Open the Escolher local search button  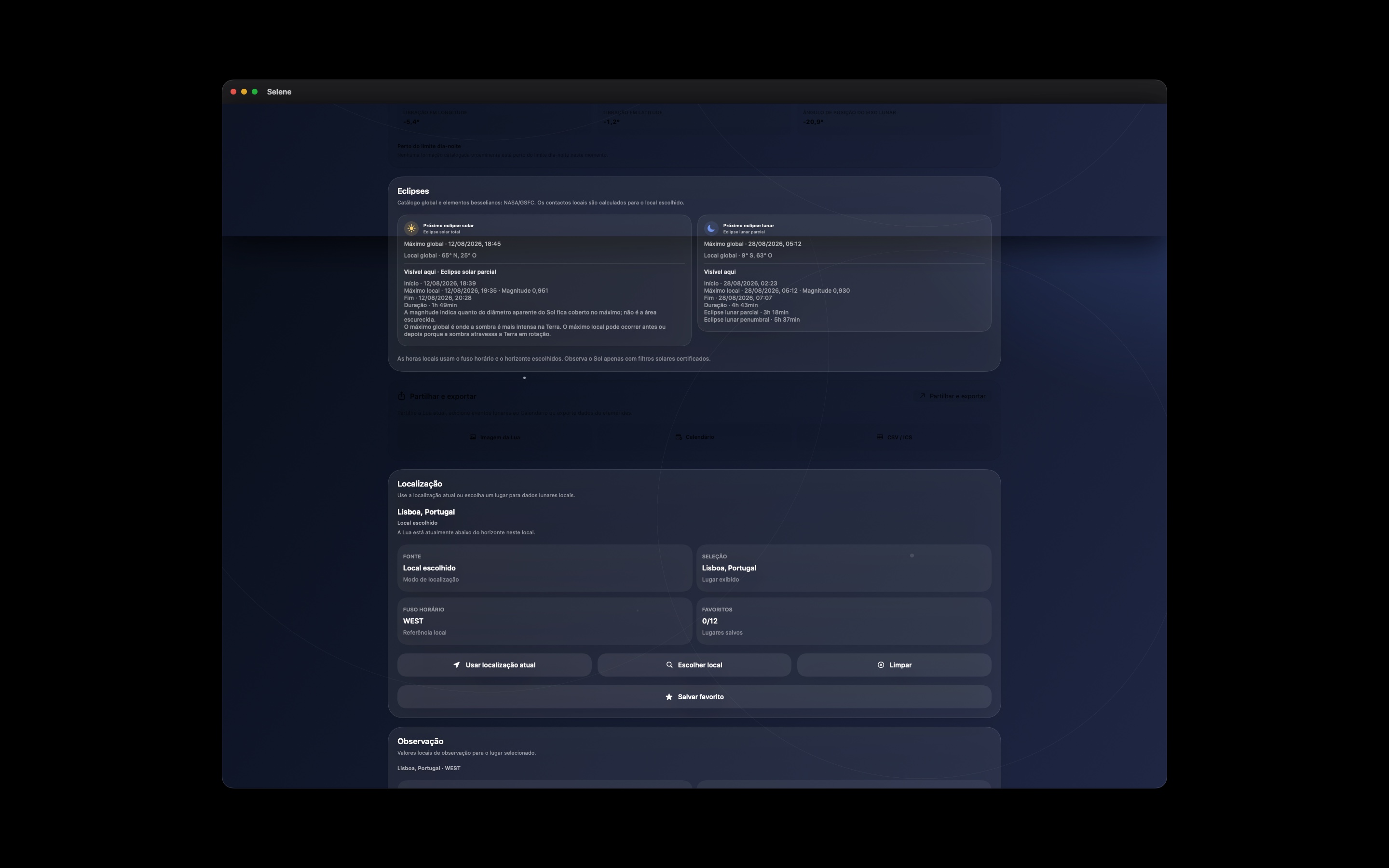694,665
